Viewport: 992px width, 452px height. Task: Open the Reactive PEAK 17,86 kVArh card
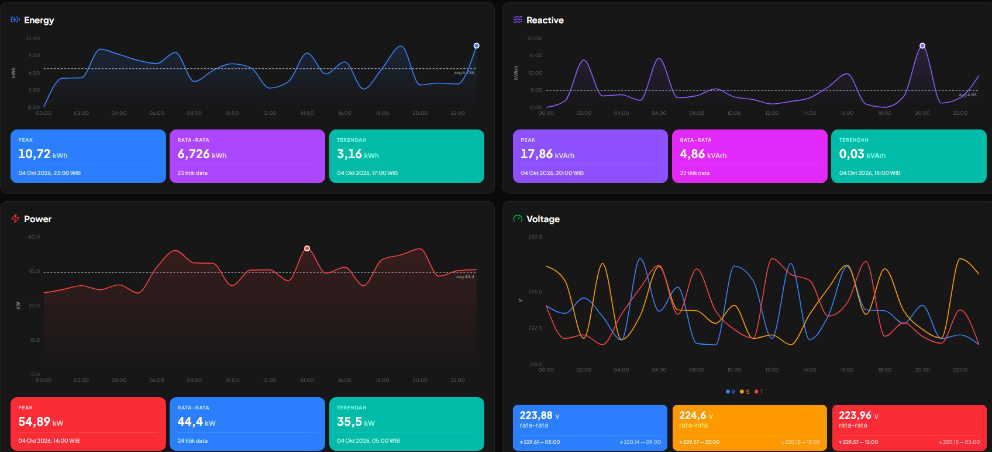click(590, 156)
